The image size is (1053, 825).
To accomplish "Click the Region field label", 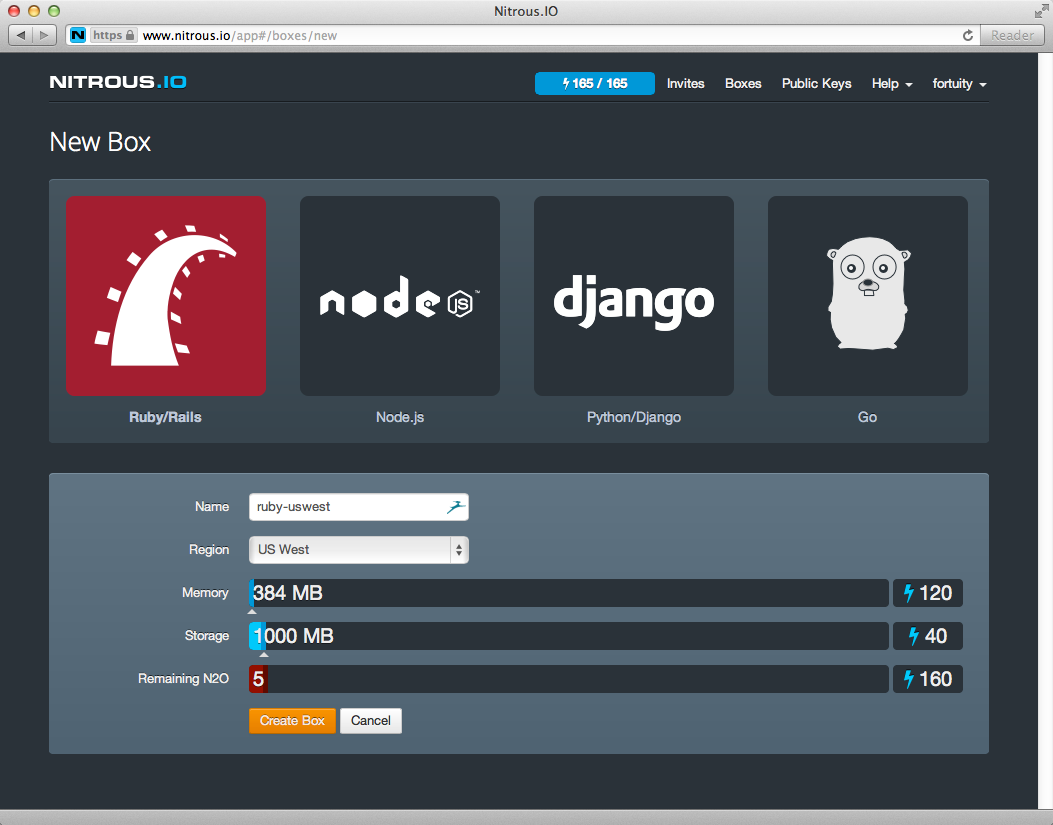I will click(x=209, y=550).
